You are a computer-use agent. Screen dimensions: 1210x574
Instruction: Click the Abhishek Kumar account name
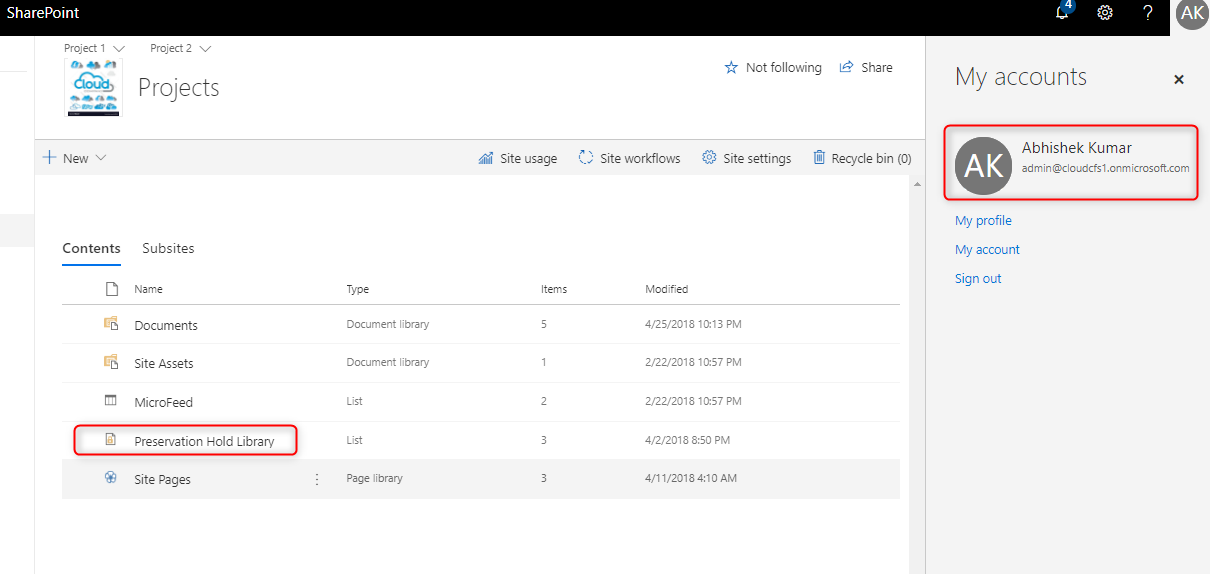click(x=1077, y=148)
